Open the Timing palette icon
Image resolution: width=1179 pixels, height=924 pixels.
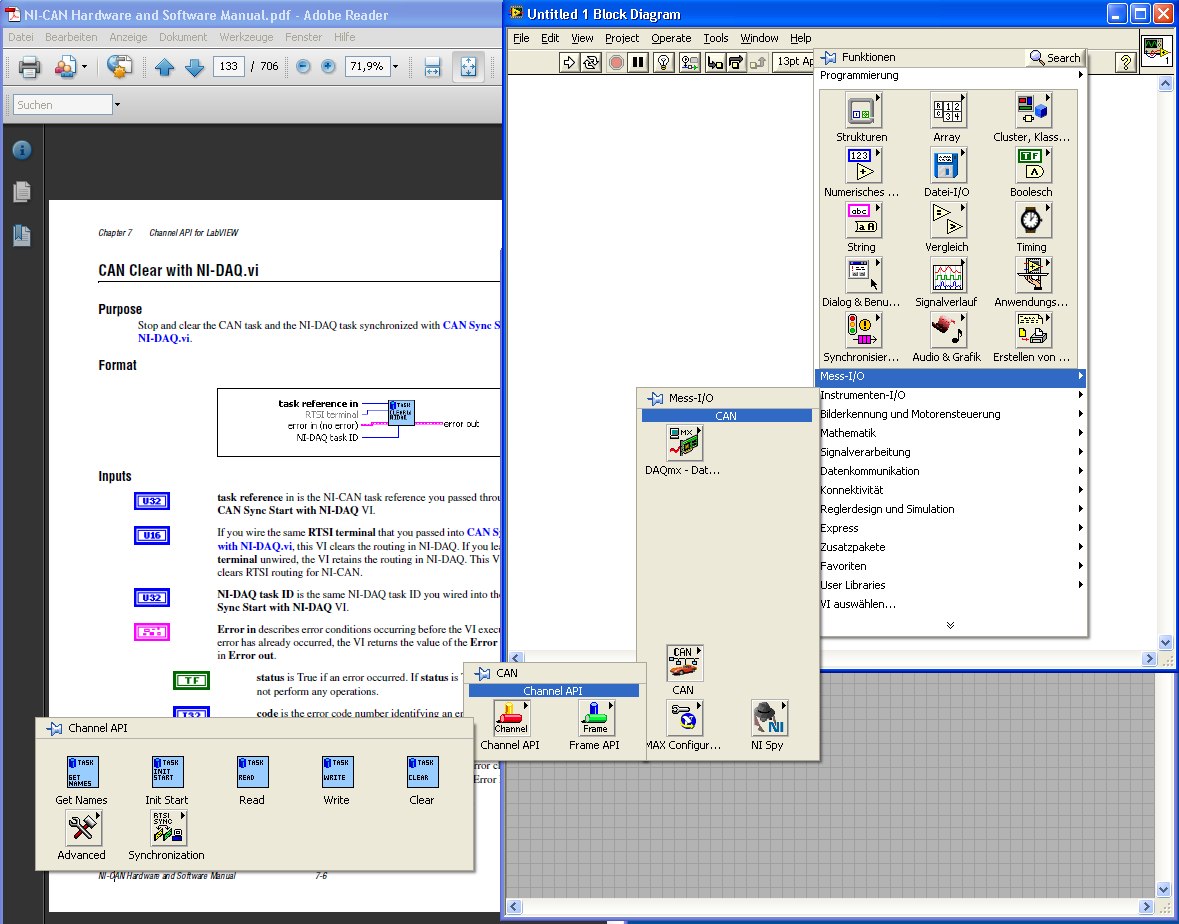(x=1032, y=221)
